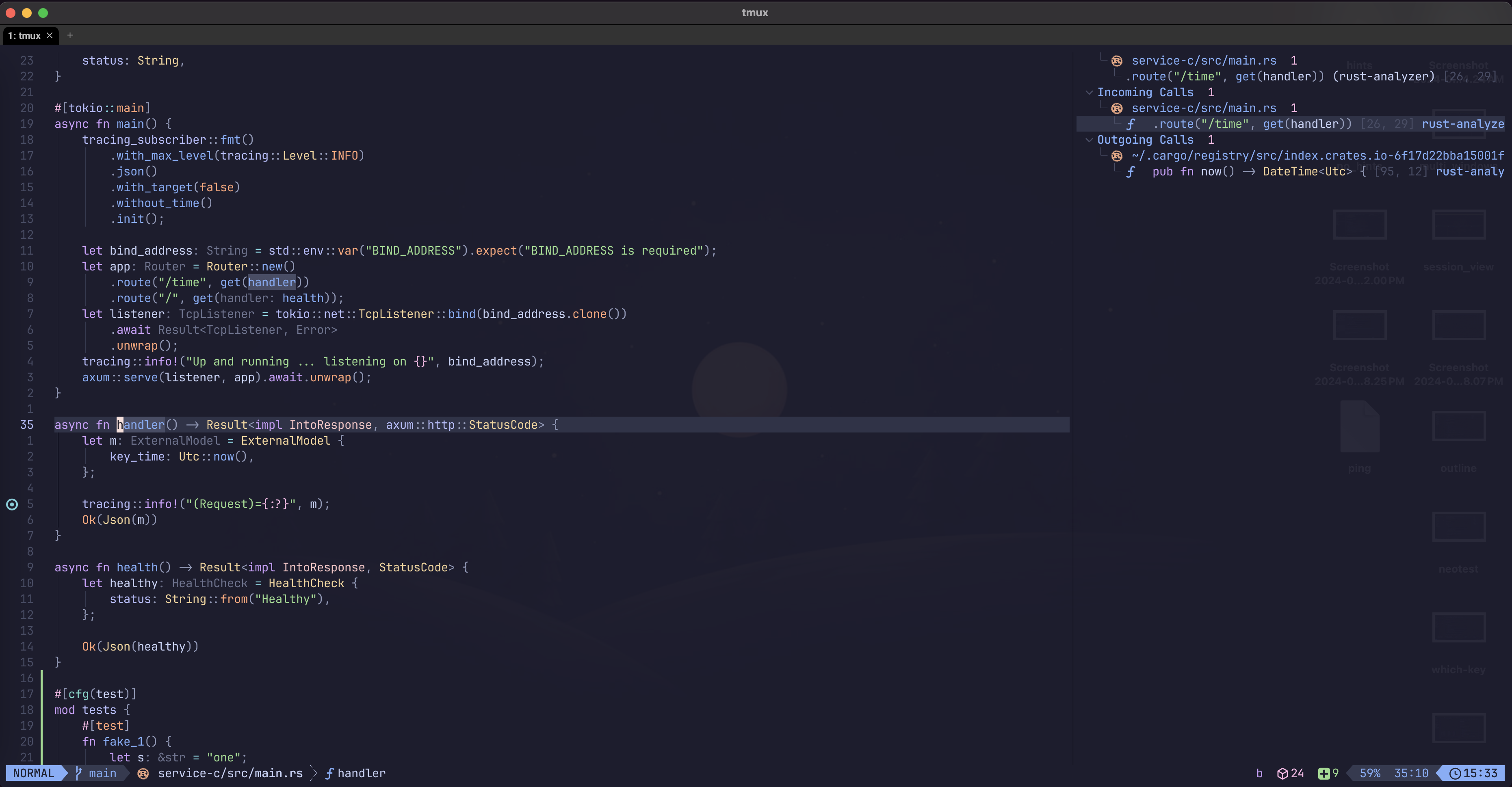The image size is (1512, 787).
Task: Click the function symbol before handler in statusline
Action: point(329,773)
